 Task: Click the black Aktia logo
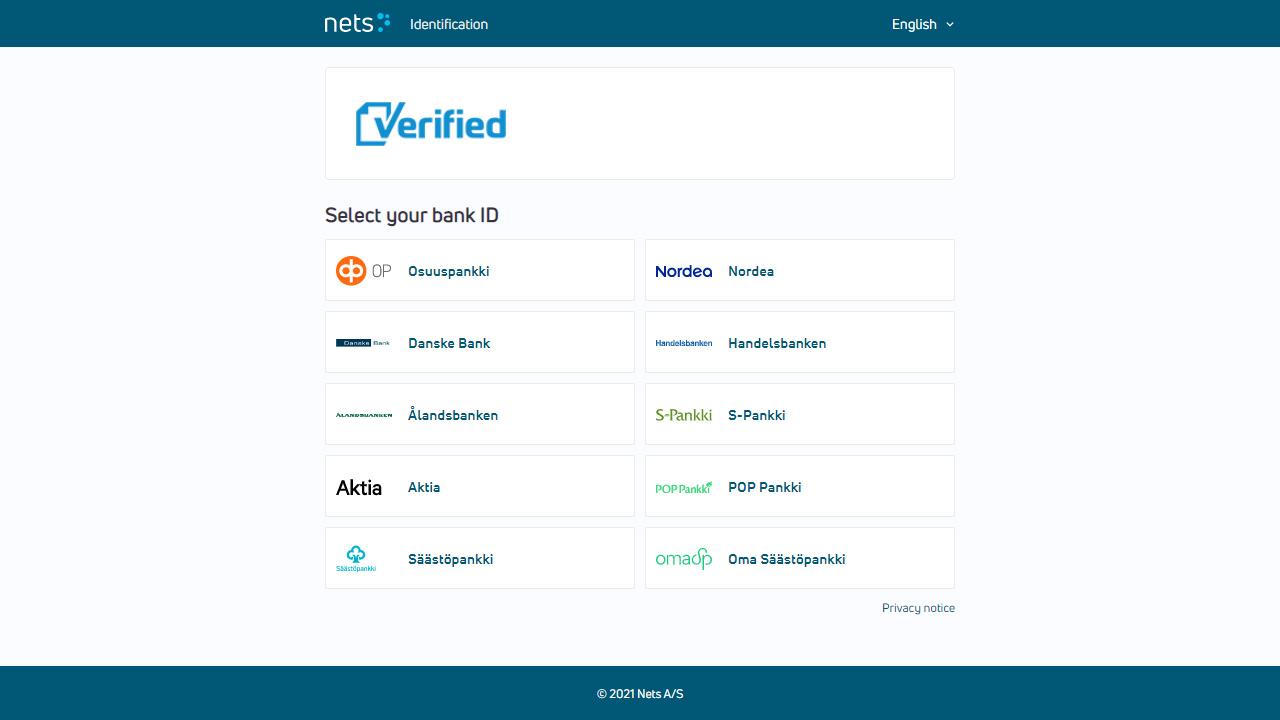359,487
